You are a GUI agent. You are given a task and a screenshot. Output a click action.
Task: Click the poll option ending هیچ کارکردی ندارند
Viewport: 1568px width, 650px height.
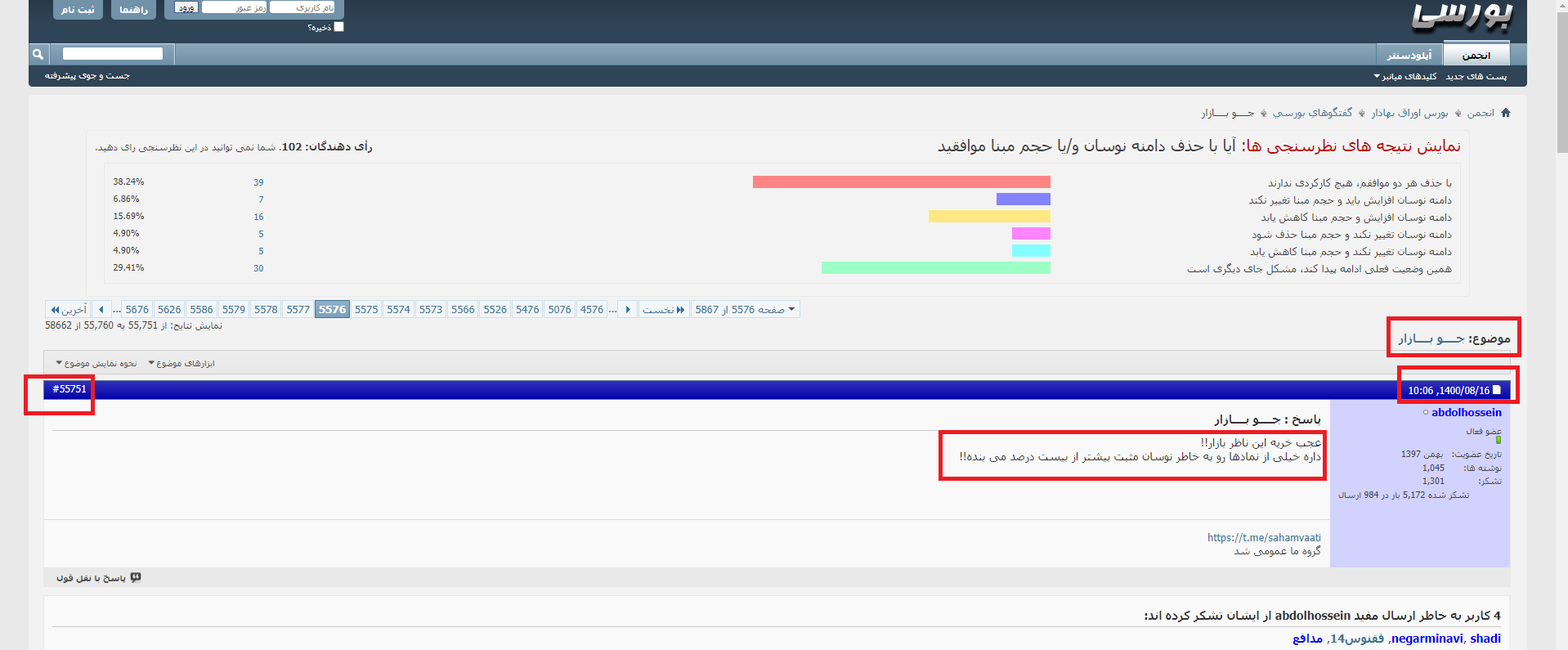pyautogui.click(x=1360, y=183)
